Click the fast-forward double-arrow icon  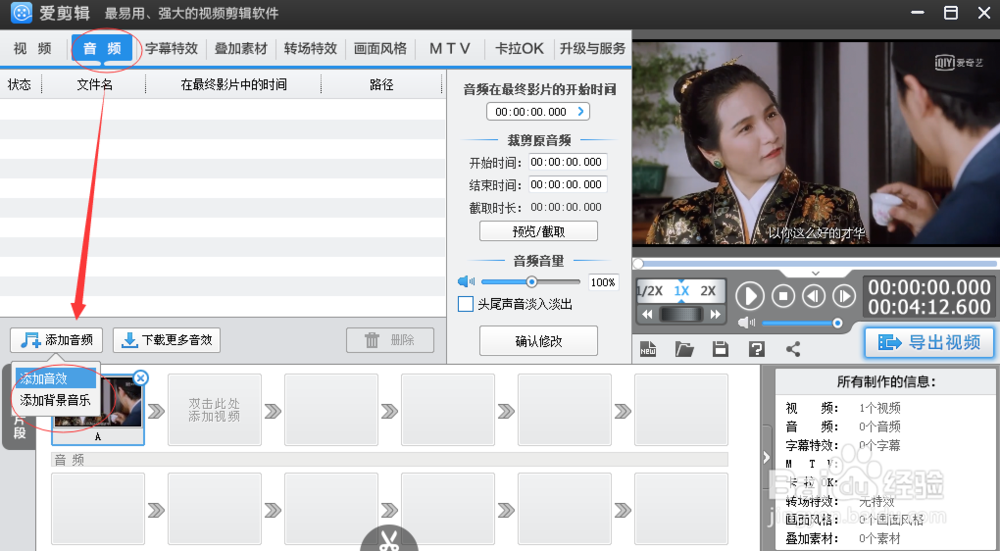tap(715, 314)
